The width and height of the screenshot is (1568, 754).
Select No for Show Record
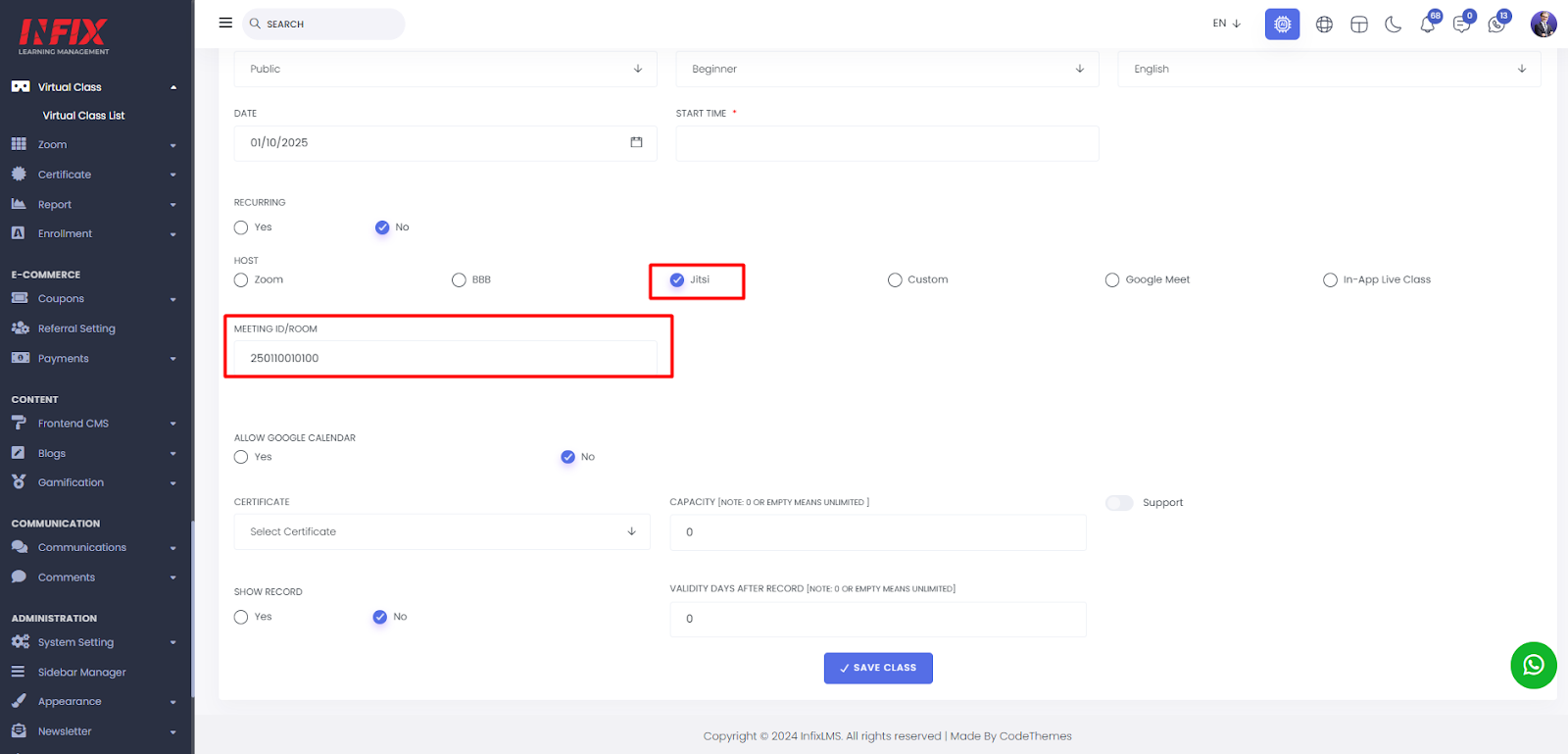(x=380, y=617)
